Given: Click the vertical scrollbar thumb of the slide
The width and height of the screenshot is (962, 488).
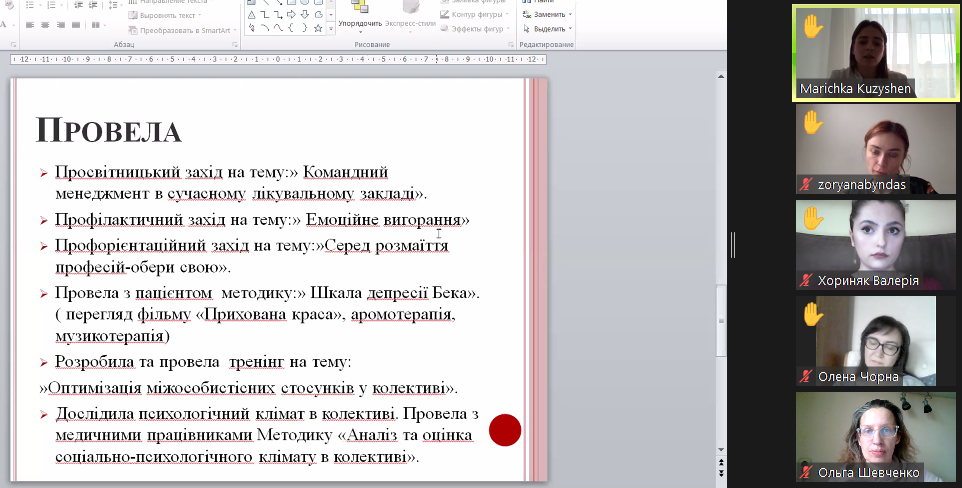Looking at the screenshot, I should tap(721, 320).
